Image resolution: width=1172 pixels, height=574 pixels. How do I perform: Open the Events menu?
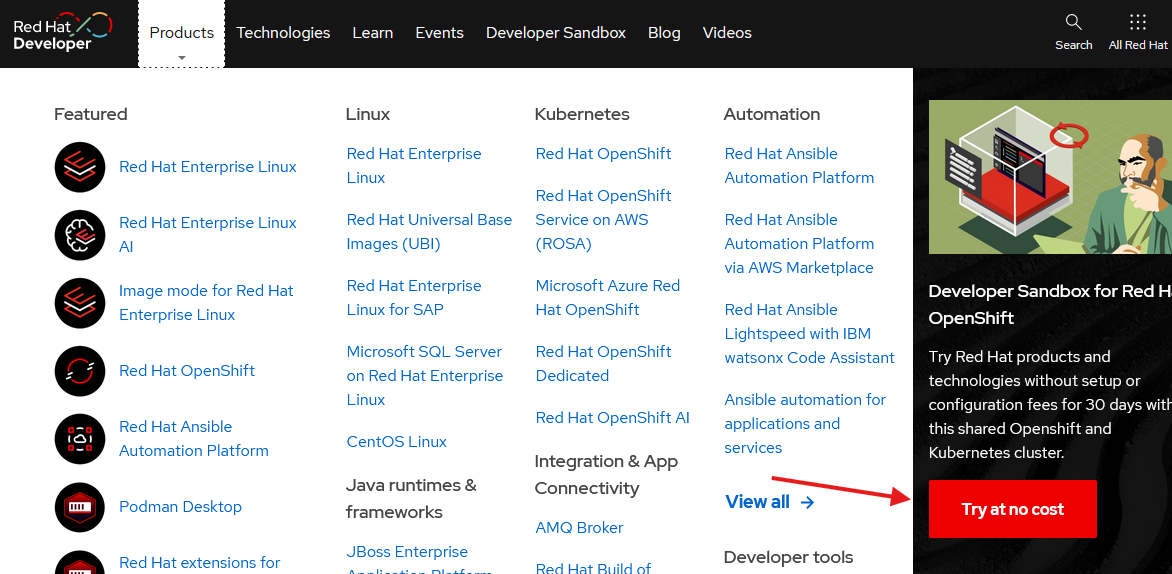pos(440,33)
